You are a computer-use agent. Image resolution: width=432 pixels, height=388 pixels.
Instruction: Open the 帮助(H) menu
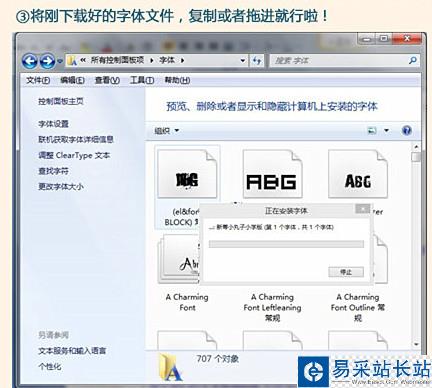177,80
